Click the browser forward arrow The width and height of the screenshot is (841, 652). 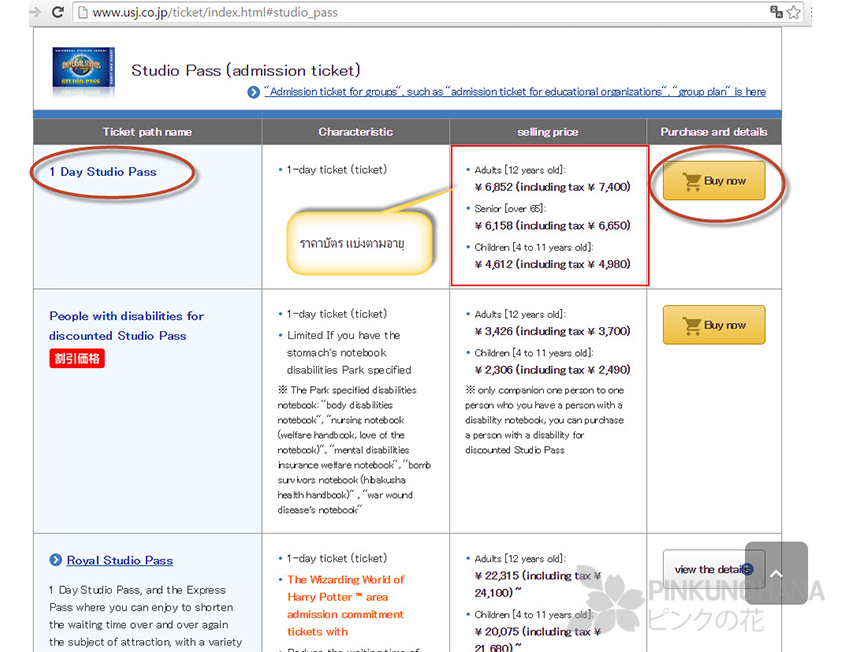[x=35, y=12]
